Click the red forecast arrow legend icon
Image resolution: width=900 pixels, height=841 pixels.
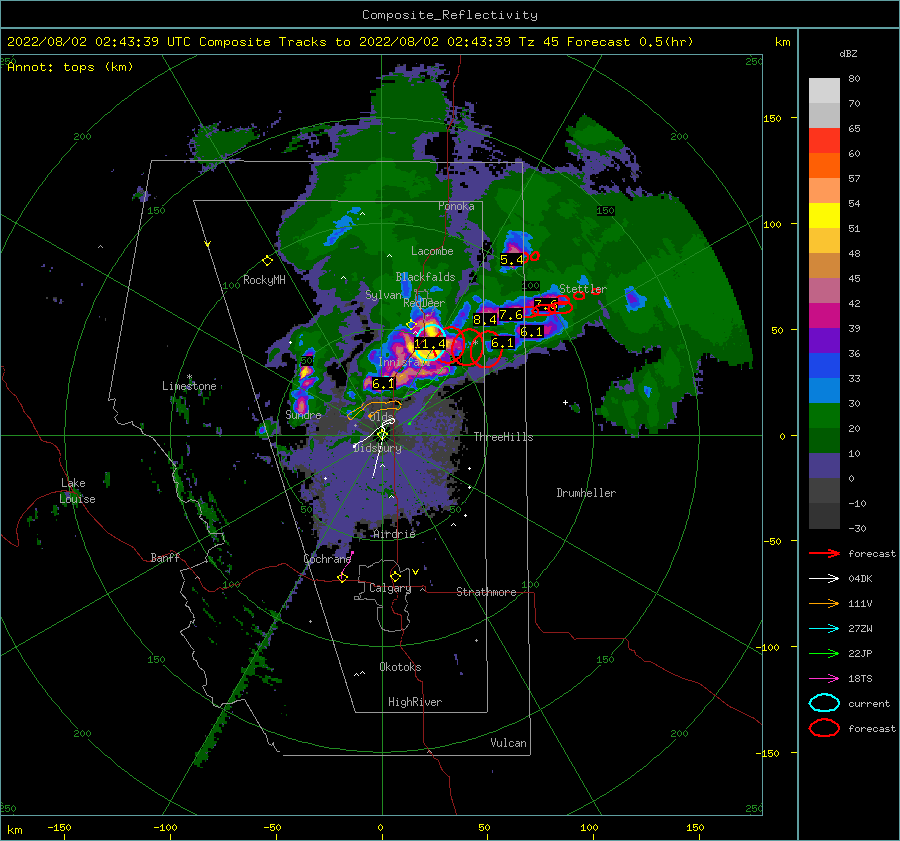pyautogui.click(x=824, y=553)
